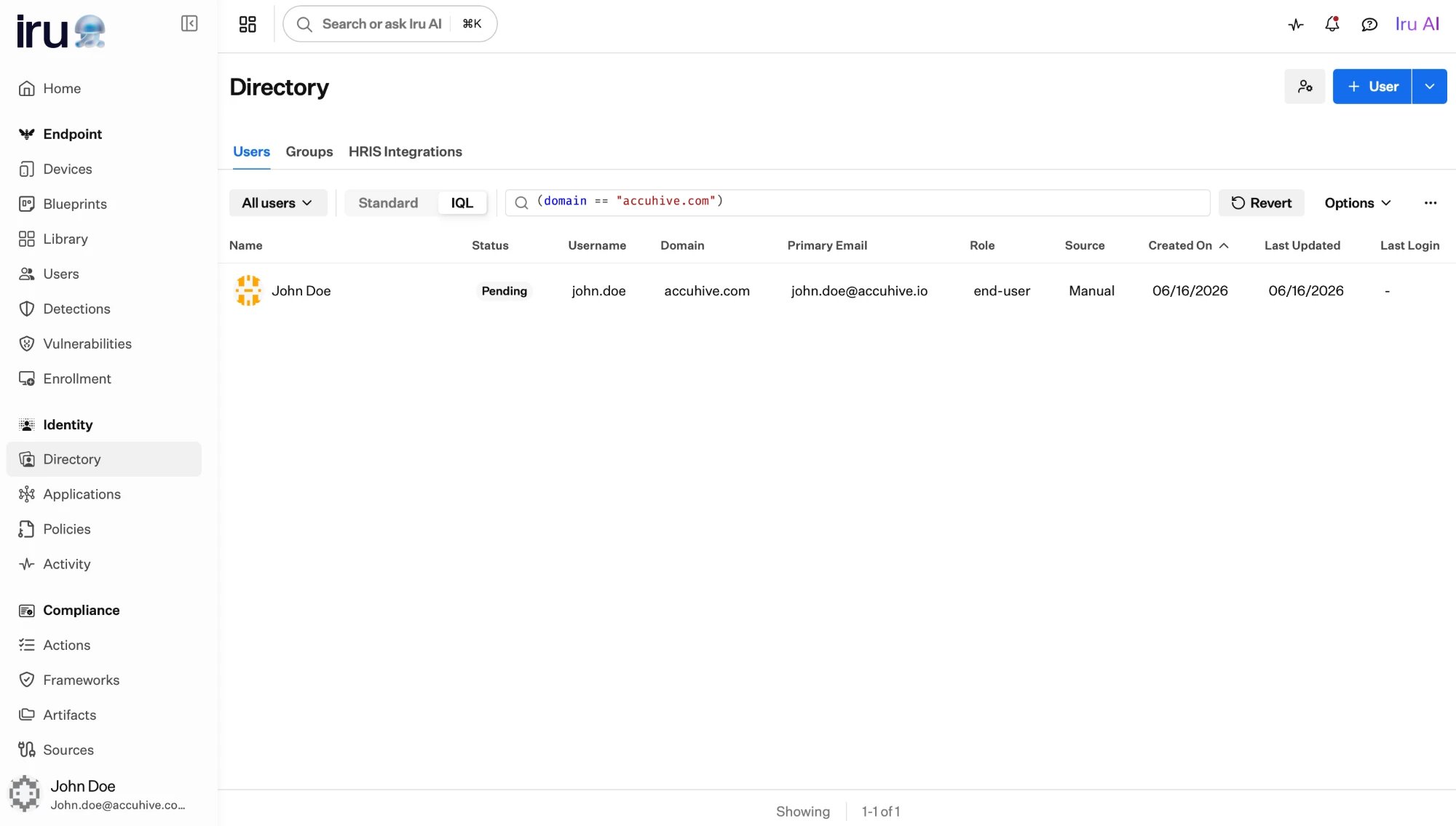Viewport: 1456px width, 826px height.
Task: Open Actions under Compliance
Action: (104, 645)
